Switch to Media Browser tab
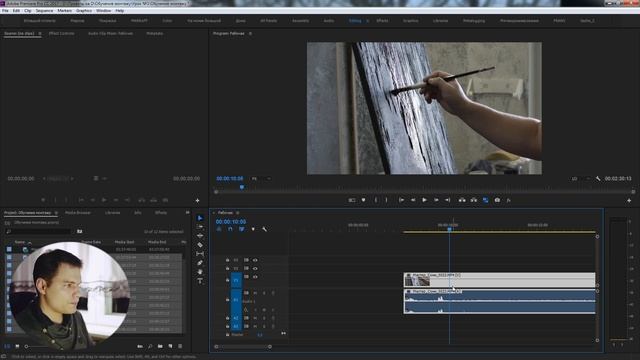This screenshot has width=640, height=360. (x=78, y=213)
